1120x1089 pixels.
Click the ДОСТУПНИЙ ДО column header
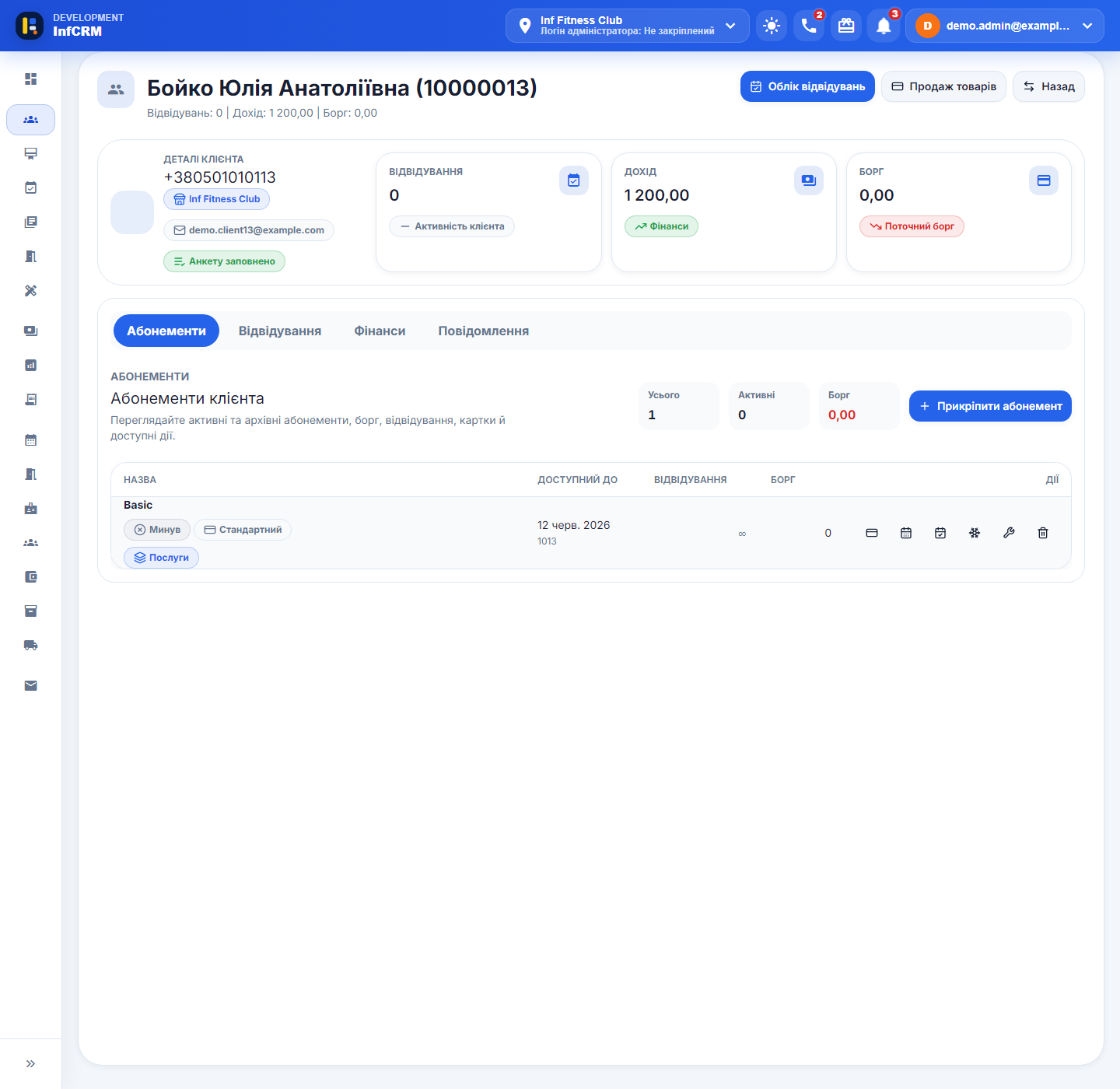(577, 480)
